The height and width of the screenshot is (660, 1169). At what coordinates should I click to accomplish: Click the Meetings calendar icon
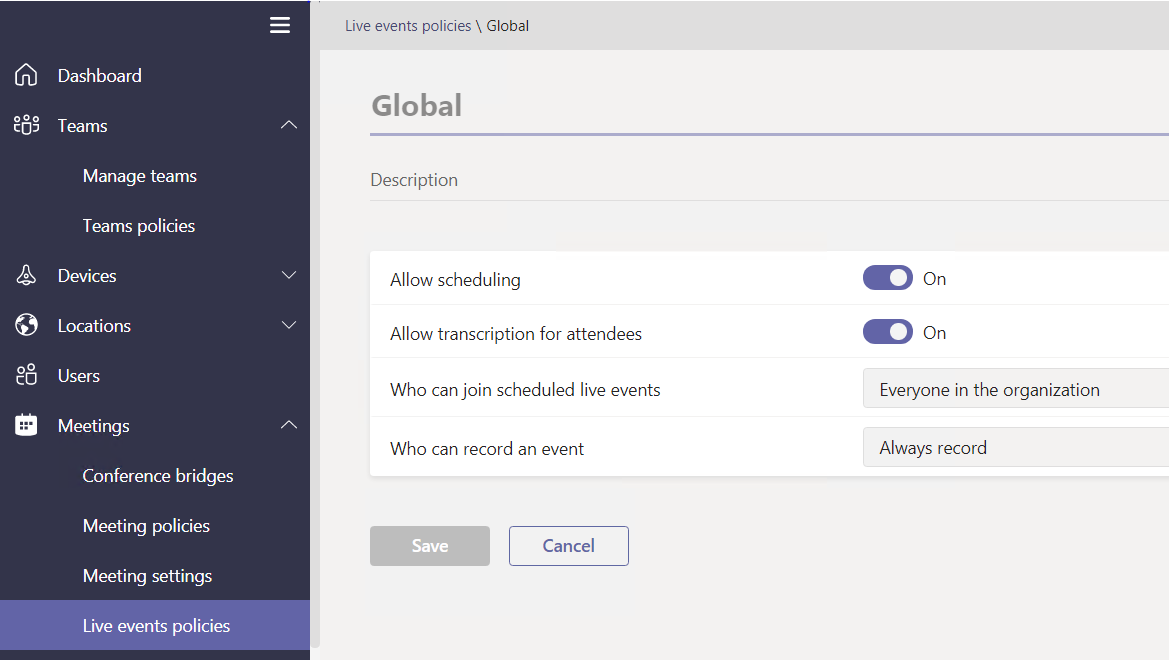pyautogui.click(x=26, y=425)
